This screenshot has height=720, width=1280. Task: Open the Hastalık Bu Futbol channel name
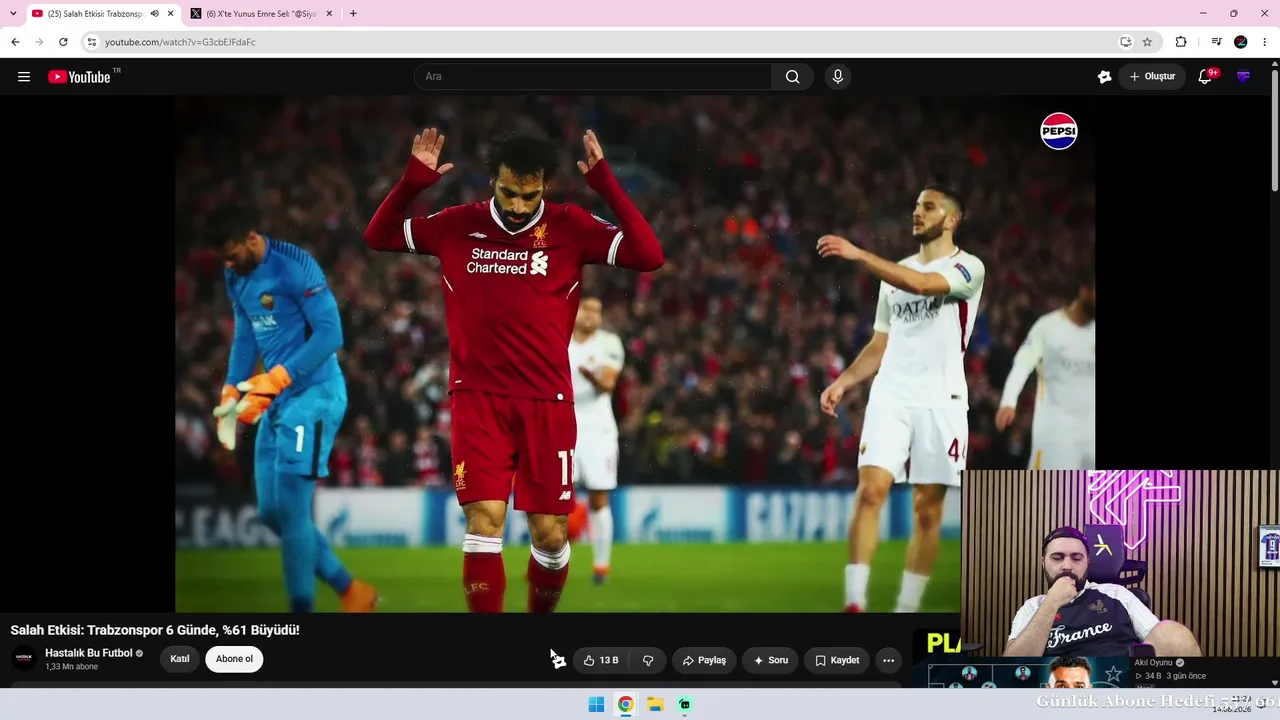(x=89, y=653)
